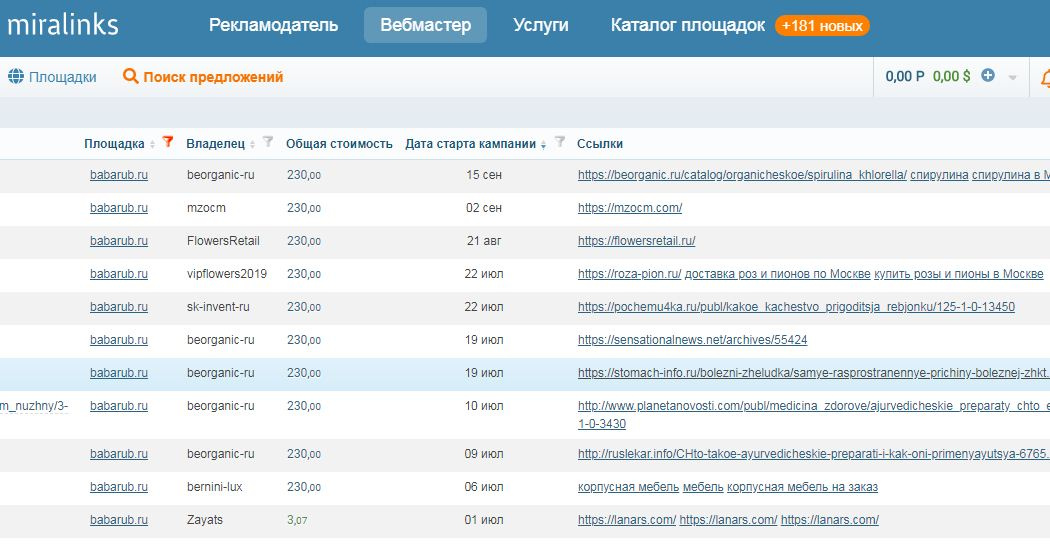Viewport: 1050px width, 544px height.
Task: Click the 06 июл date cell
Action: click(483, 487)
